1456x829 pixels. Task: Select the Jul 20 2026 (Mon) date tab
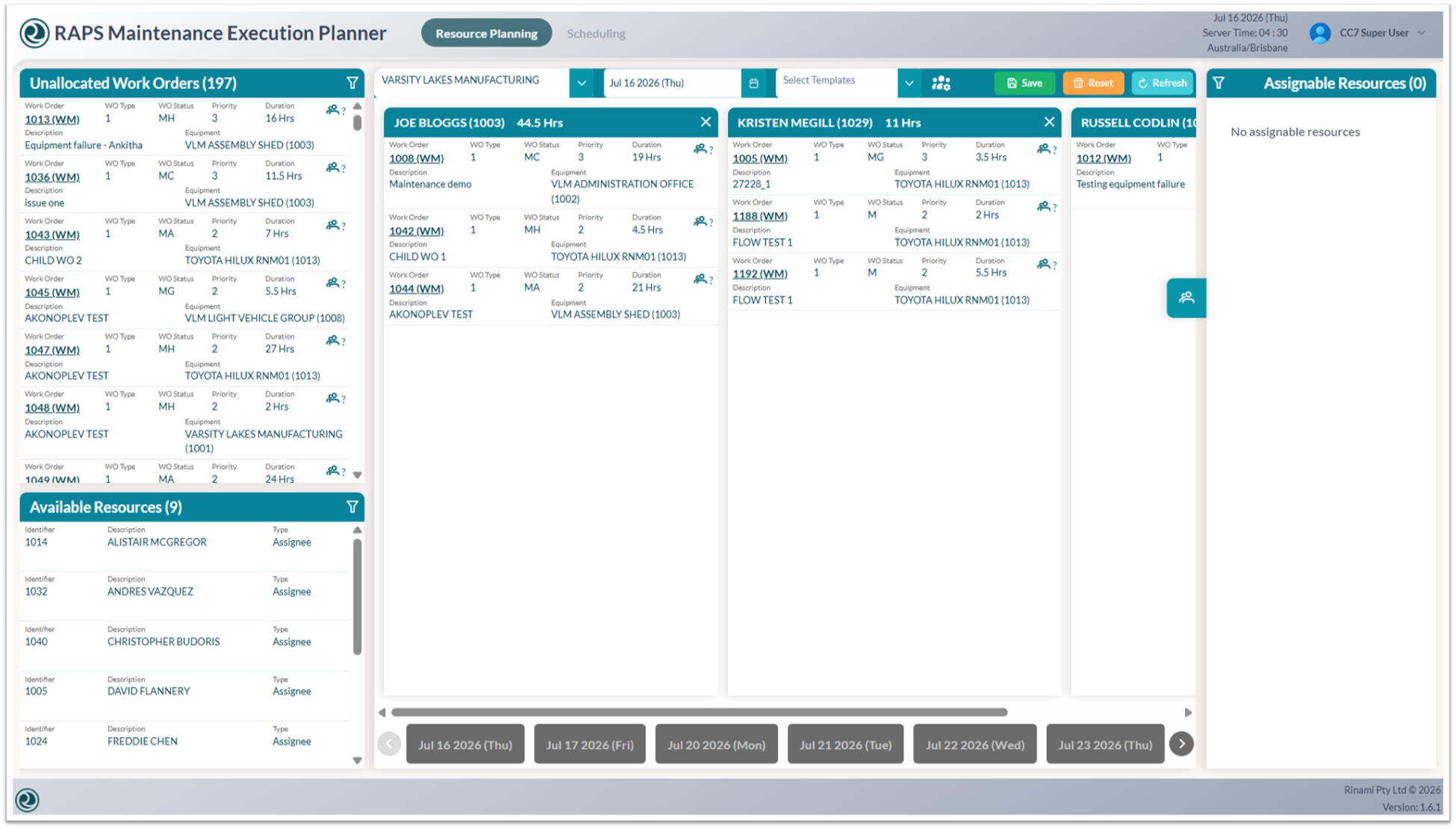(x=716, y=745)
